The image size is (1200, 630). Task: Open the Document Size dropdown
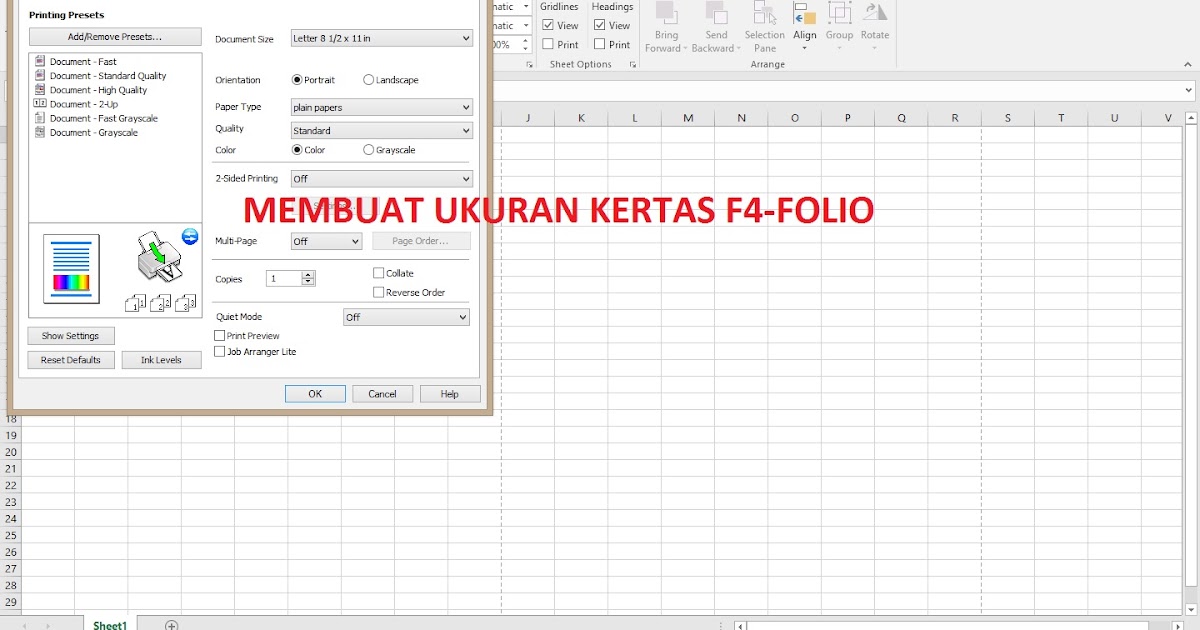(x=466, y=37)
